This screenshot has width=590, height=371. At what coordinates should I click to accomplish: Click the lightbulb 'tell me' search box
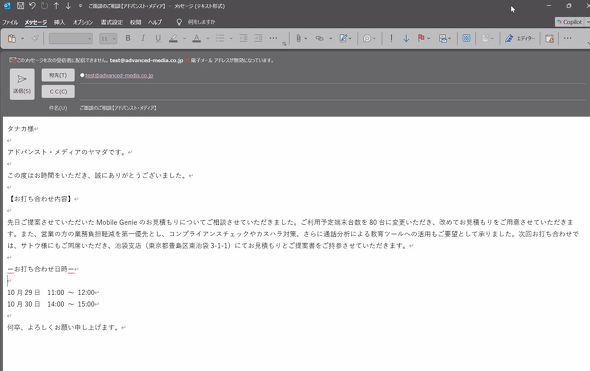pos(197,22)
